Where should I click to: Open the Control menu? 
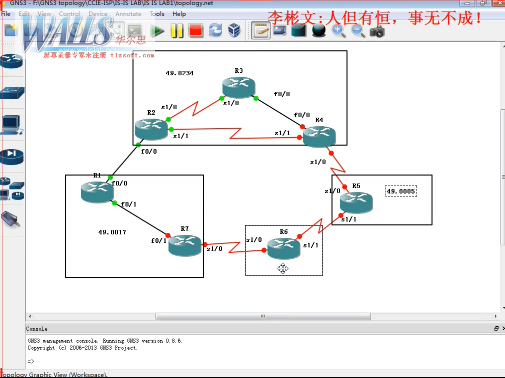click(69, 14)
